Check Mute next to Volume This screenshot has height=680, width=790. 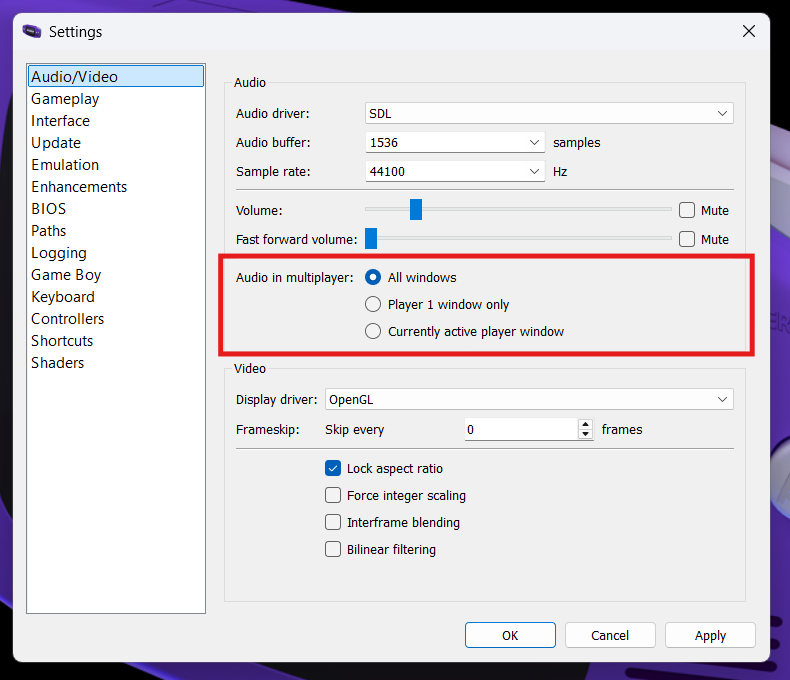(x=687, y=210)
